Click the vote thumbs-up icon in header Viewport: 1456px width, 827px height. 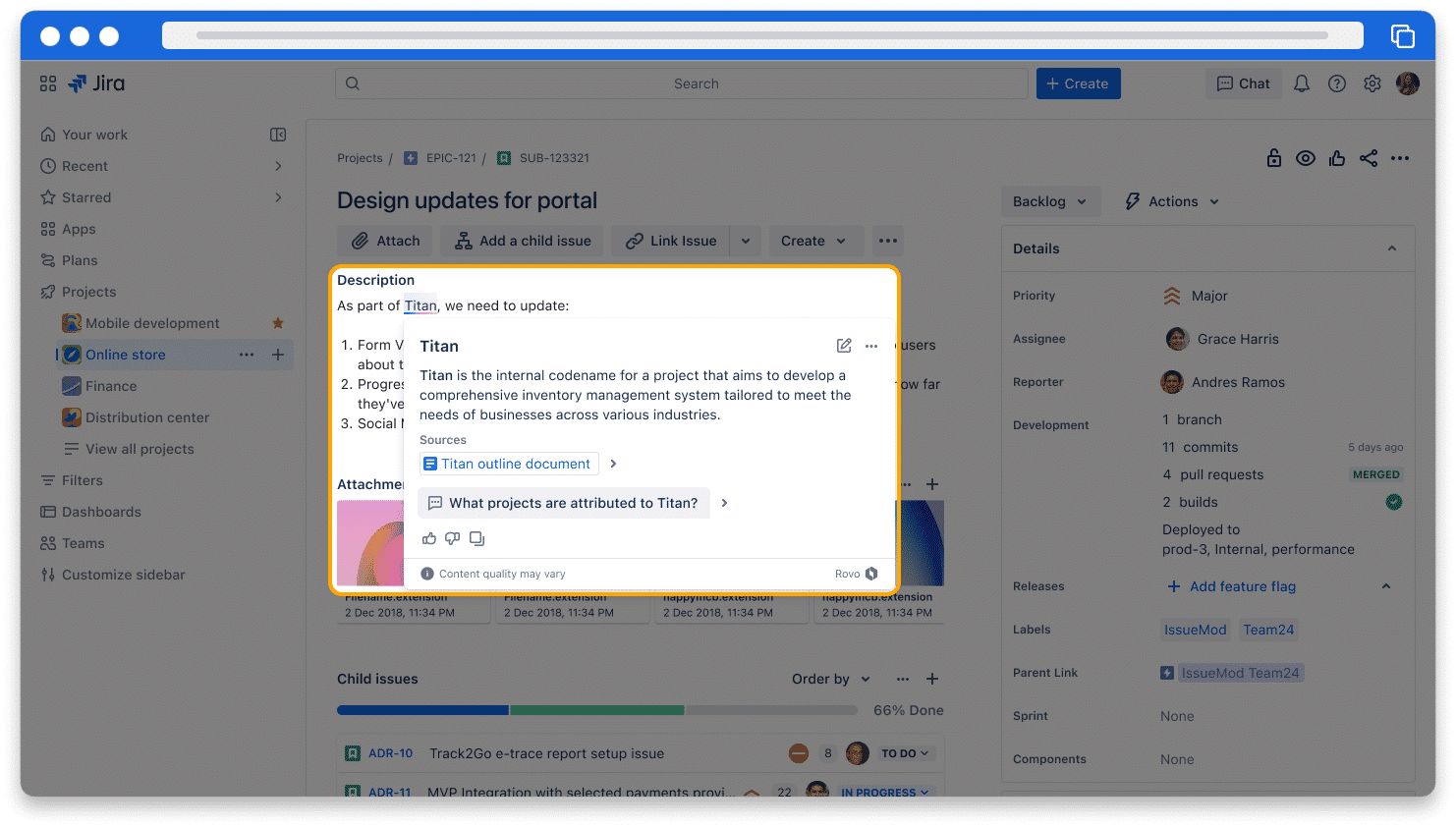[x=1337, y=158]
